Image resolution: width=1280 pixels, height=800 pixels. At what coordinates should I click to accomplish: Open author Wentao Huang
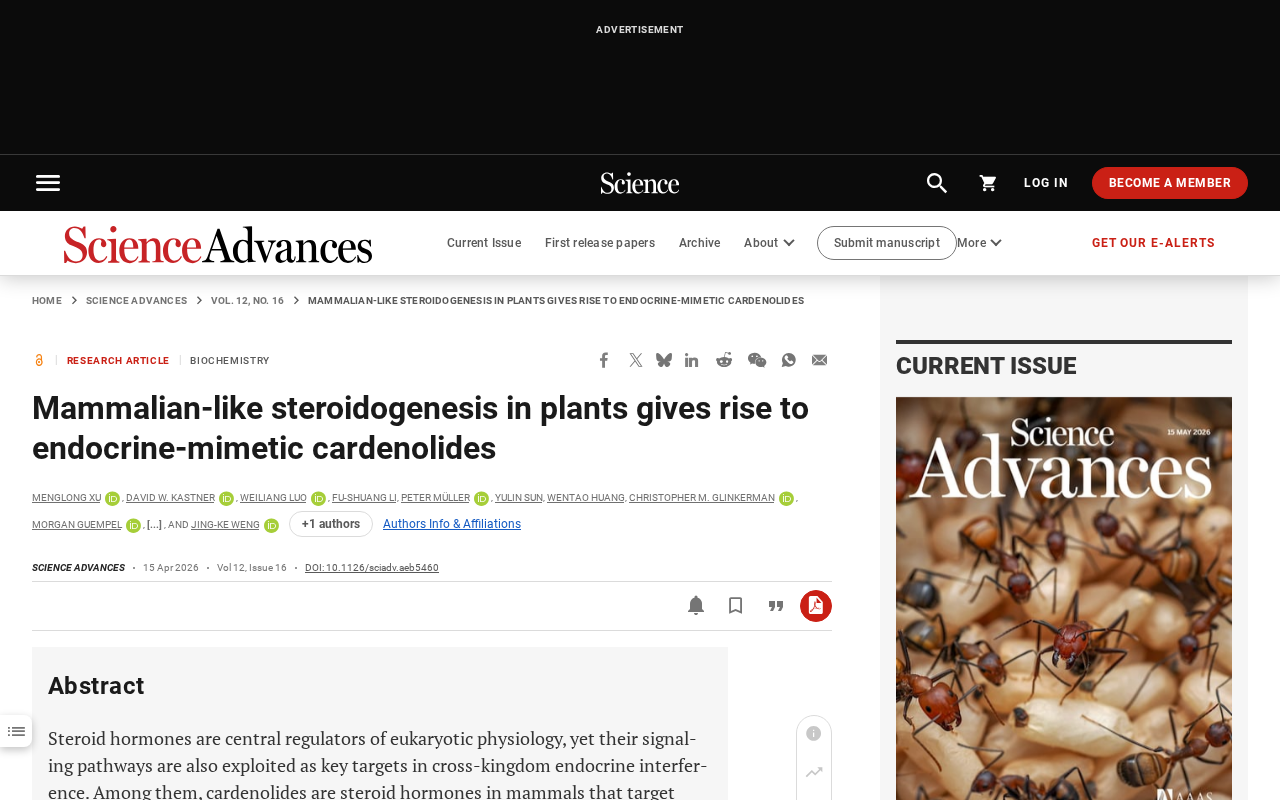pyautogui.click(x=586, y=498)
